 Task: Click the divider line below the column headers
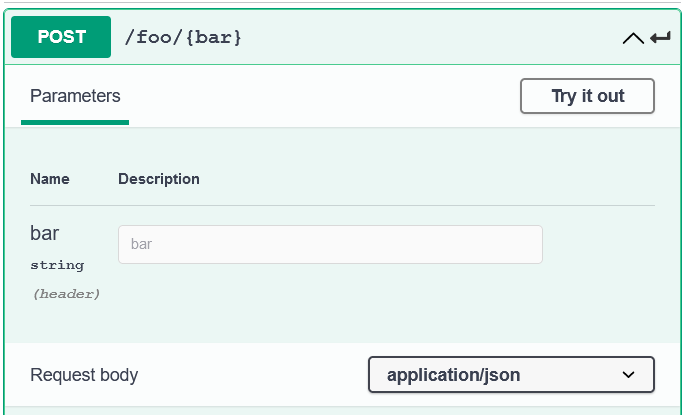342,206
